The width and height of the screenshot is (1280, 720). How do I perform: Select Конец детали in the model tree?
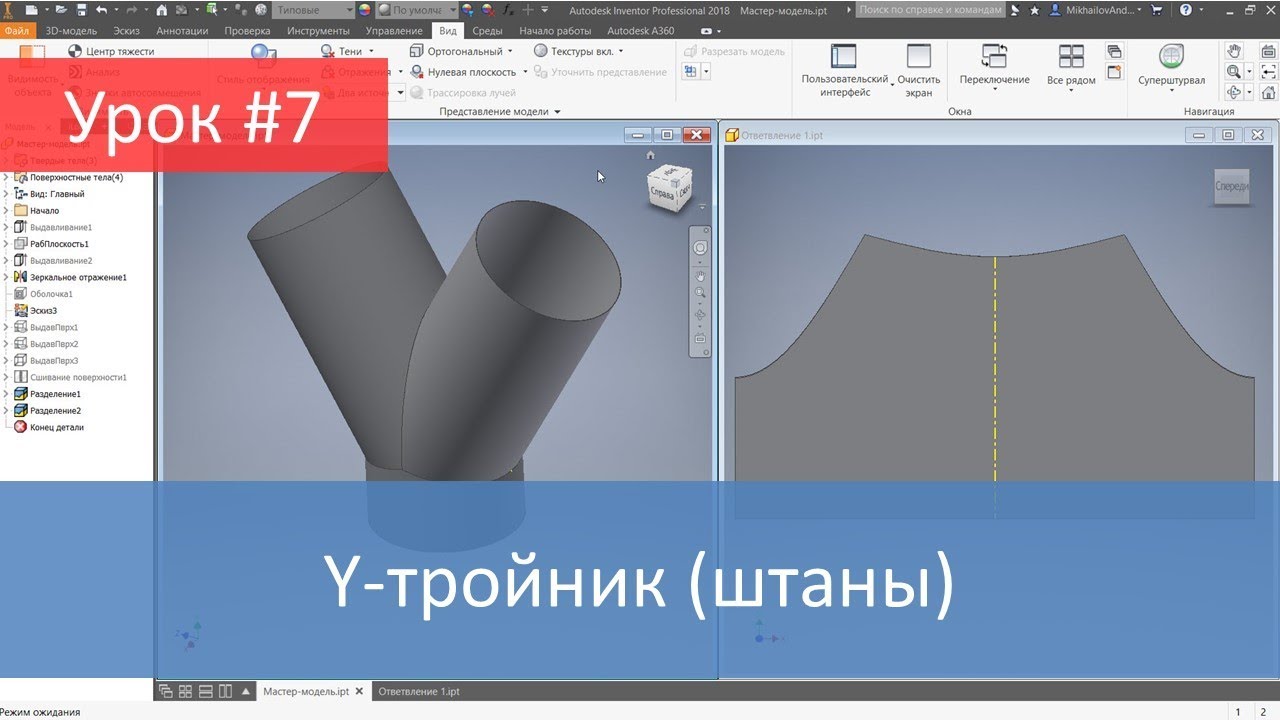pyautogui.click(x=57, y=427)
